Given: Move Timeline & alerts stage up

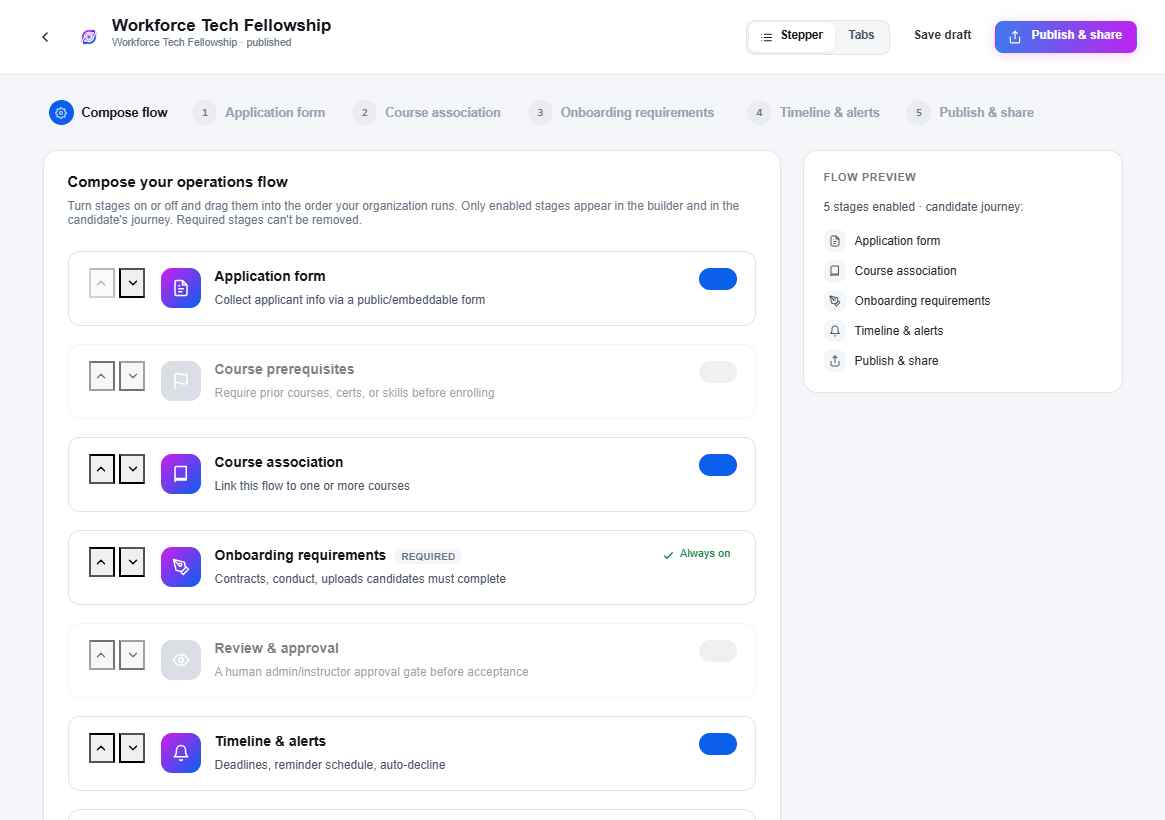Looking at the screenshot, I should tap(102, 748).
